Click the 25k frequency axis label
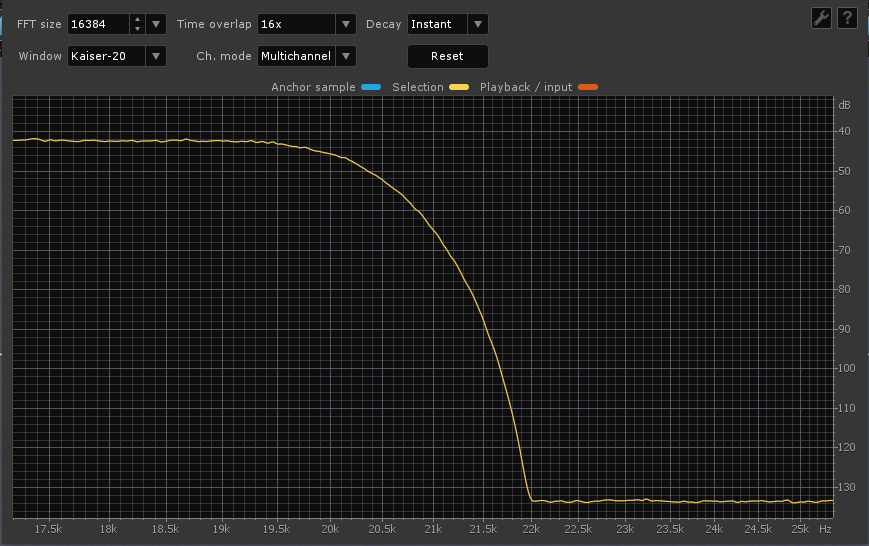The width and height of the screenshot is (869, 546). coord(800,529)
